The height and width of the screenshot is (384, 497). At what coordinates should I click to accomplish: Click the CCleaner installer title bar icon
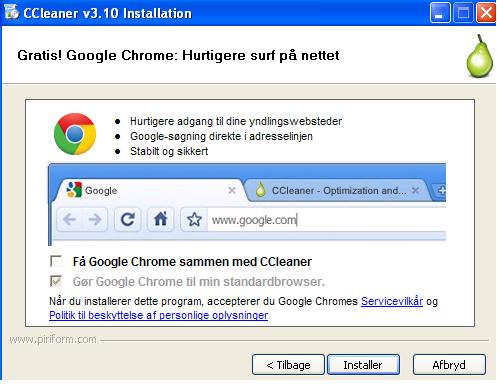[x=12, y=12]
